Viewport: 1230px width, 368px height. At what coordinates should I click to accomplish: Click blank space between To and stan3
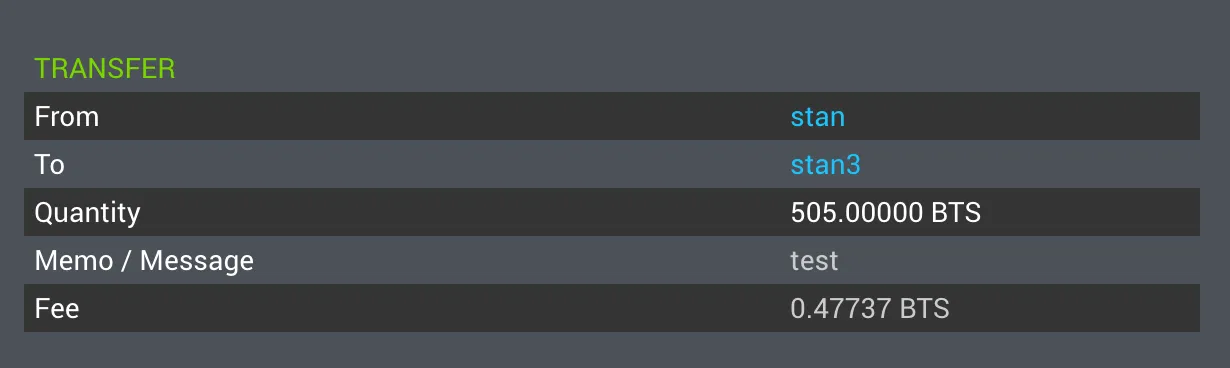pyautogui.click(x=427, y=165)
